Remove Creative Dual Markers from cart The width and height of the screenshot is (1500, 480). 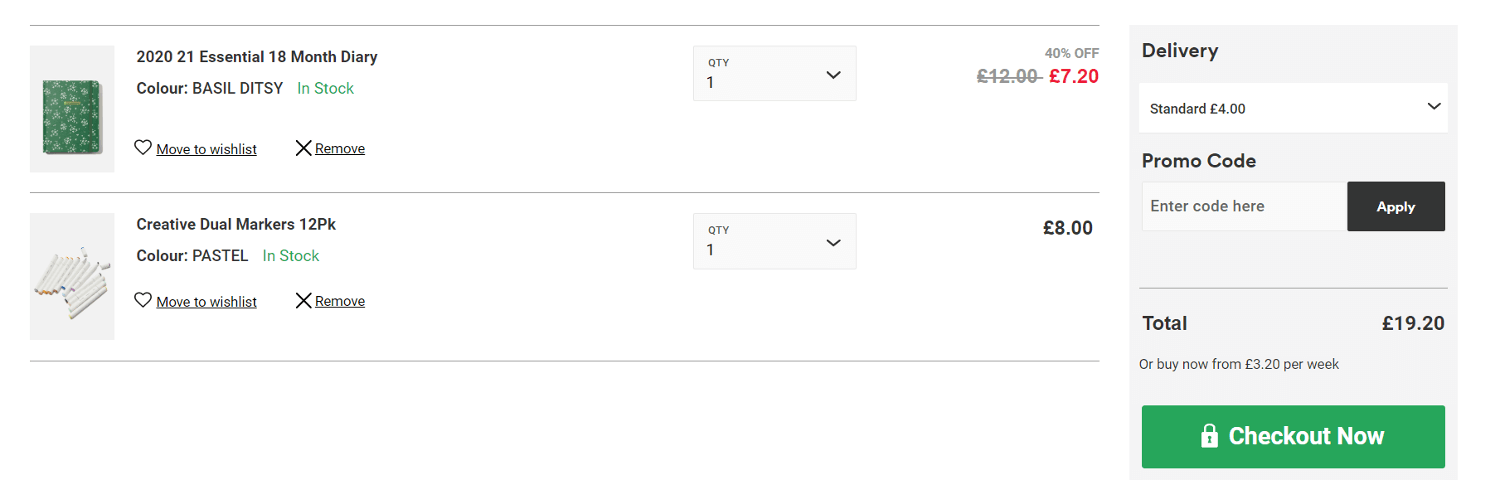[x=340, y=301]
